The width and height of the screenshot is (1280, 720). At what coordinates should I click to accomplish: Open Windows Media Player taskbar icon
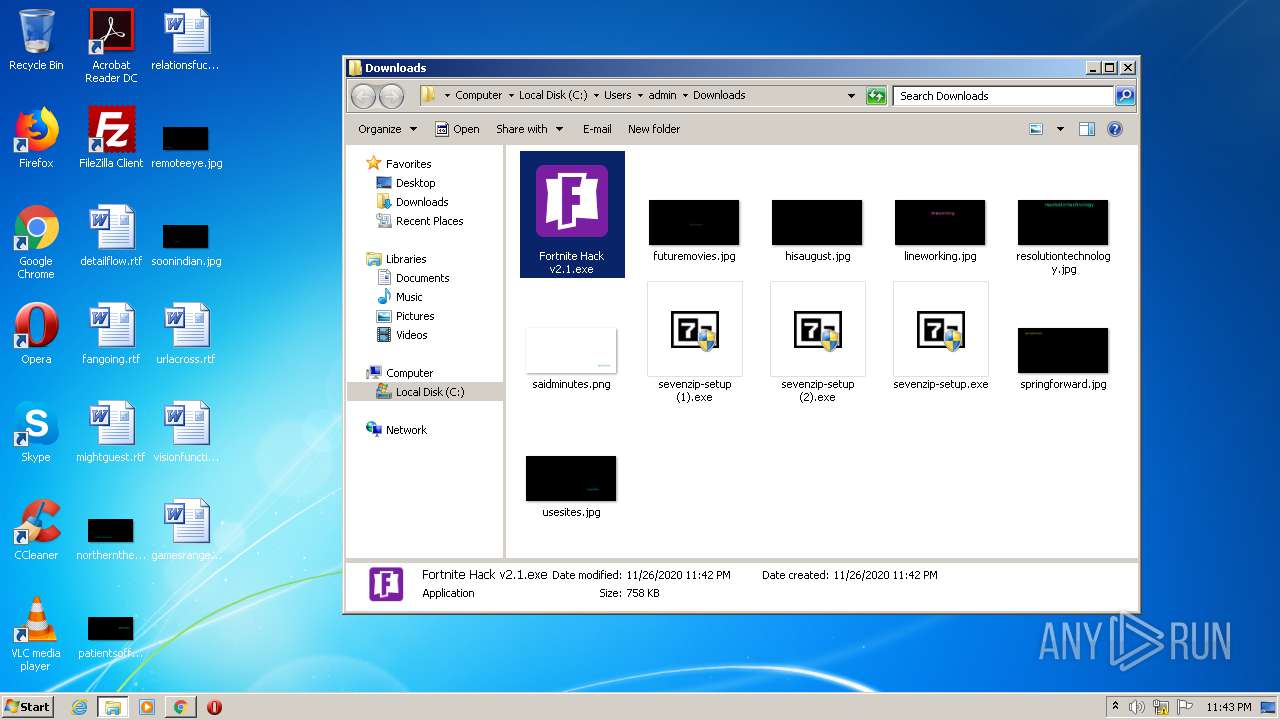(147, 707)
